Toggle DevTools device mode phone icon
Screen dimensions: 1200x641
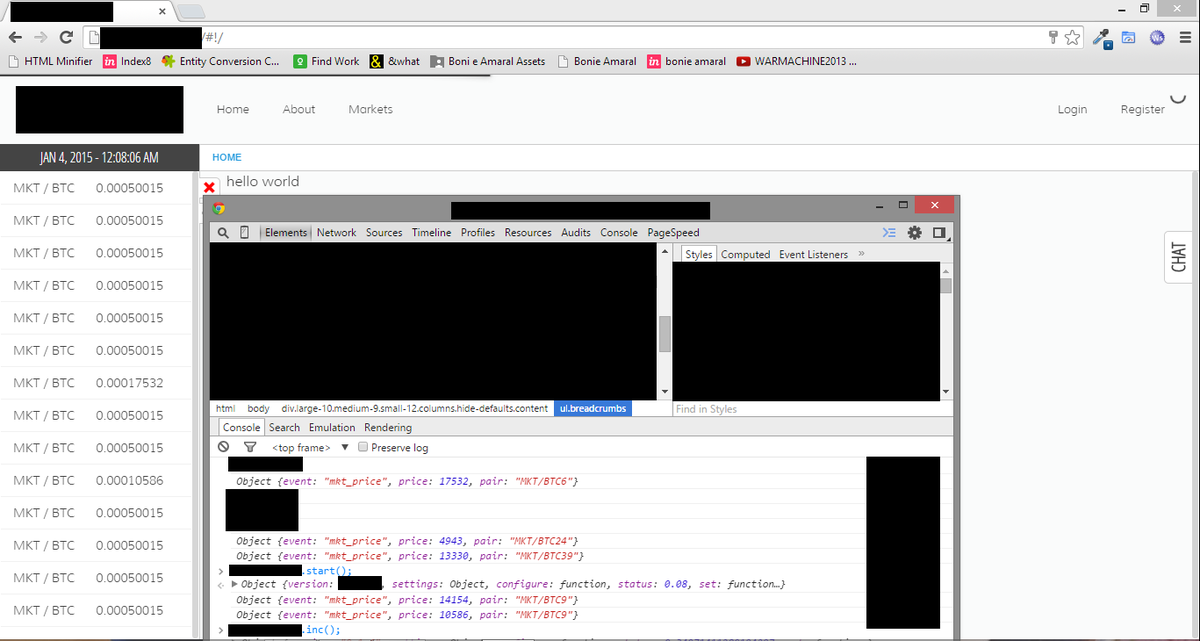[x=246, y=232]
